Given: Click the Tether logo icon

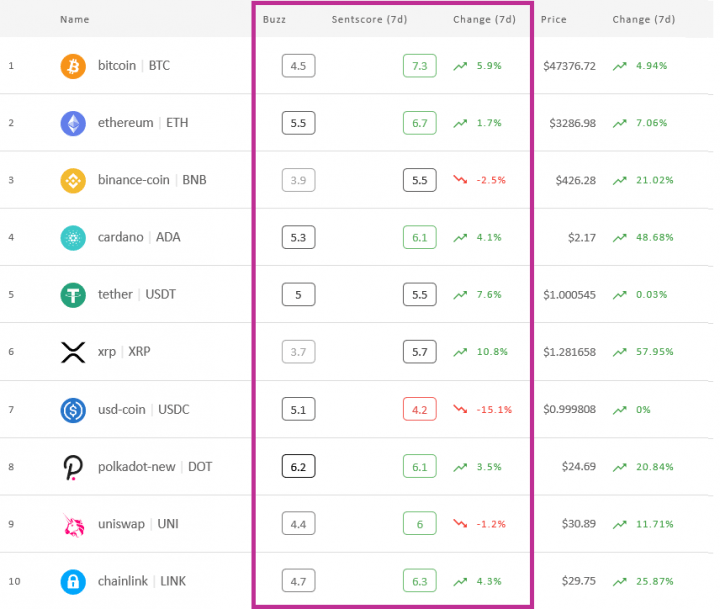Looking at the screenshot, I should click(x=73, y=295).
